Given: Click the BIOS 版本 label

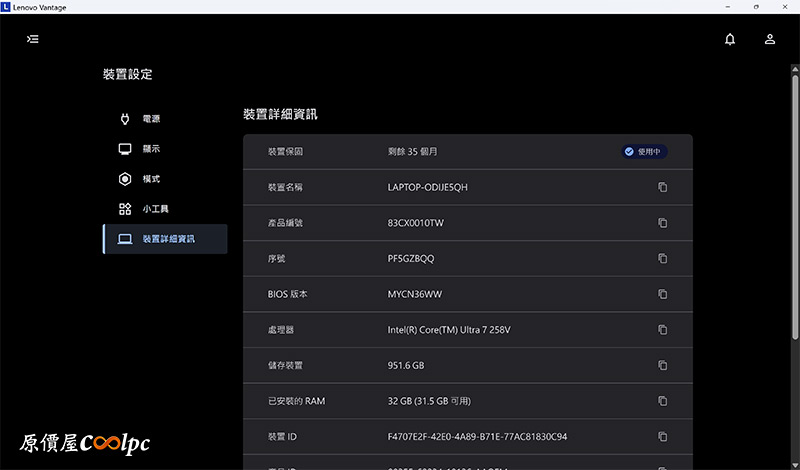Looking at the screenshot, I should point(288,294).
